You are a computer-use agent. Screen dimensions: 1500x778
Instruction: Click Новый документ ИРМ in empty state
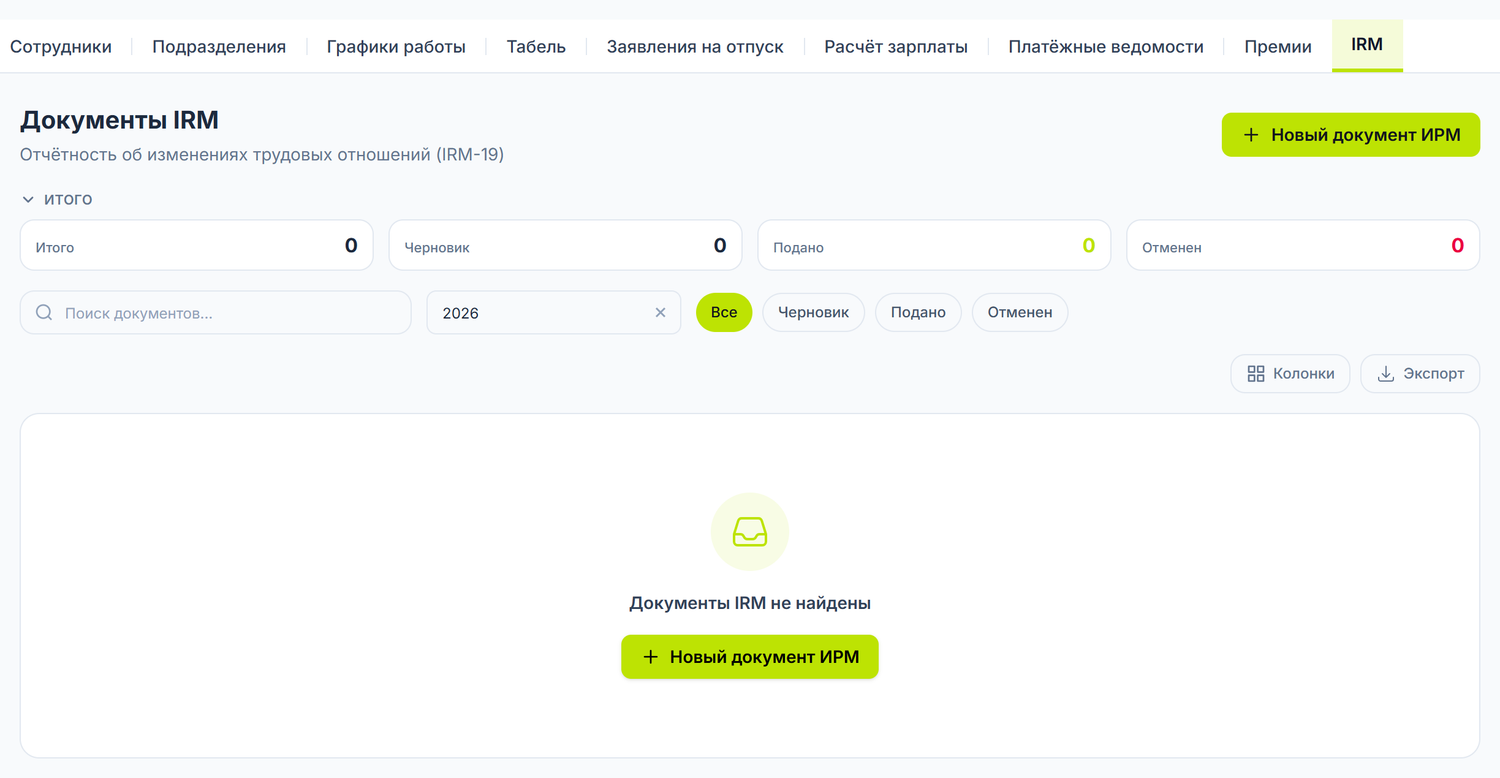tap(750, 657)
